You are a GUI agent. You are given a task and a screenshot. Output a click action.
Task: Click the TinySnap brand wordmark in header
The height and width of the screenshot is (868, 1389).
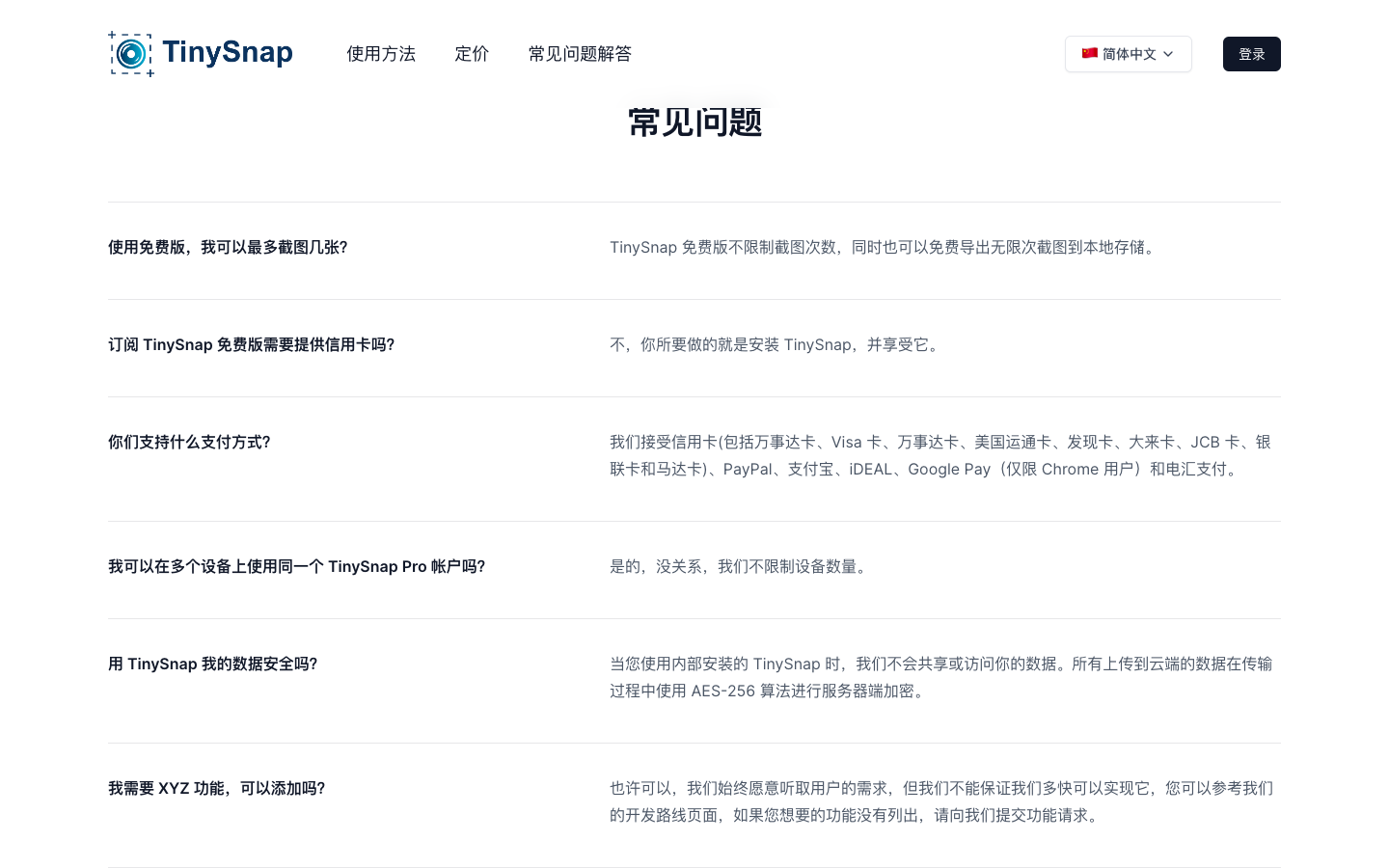(228, 52)
